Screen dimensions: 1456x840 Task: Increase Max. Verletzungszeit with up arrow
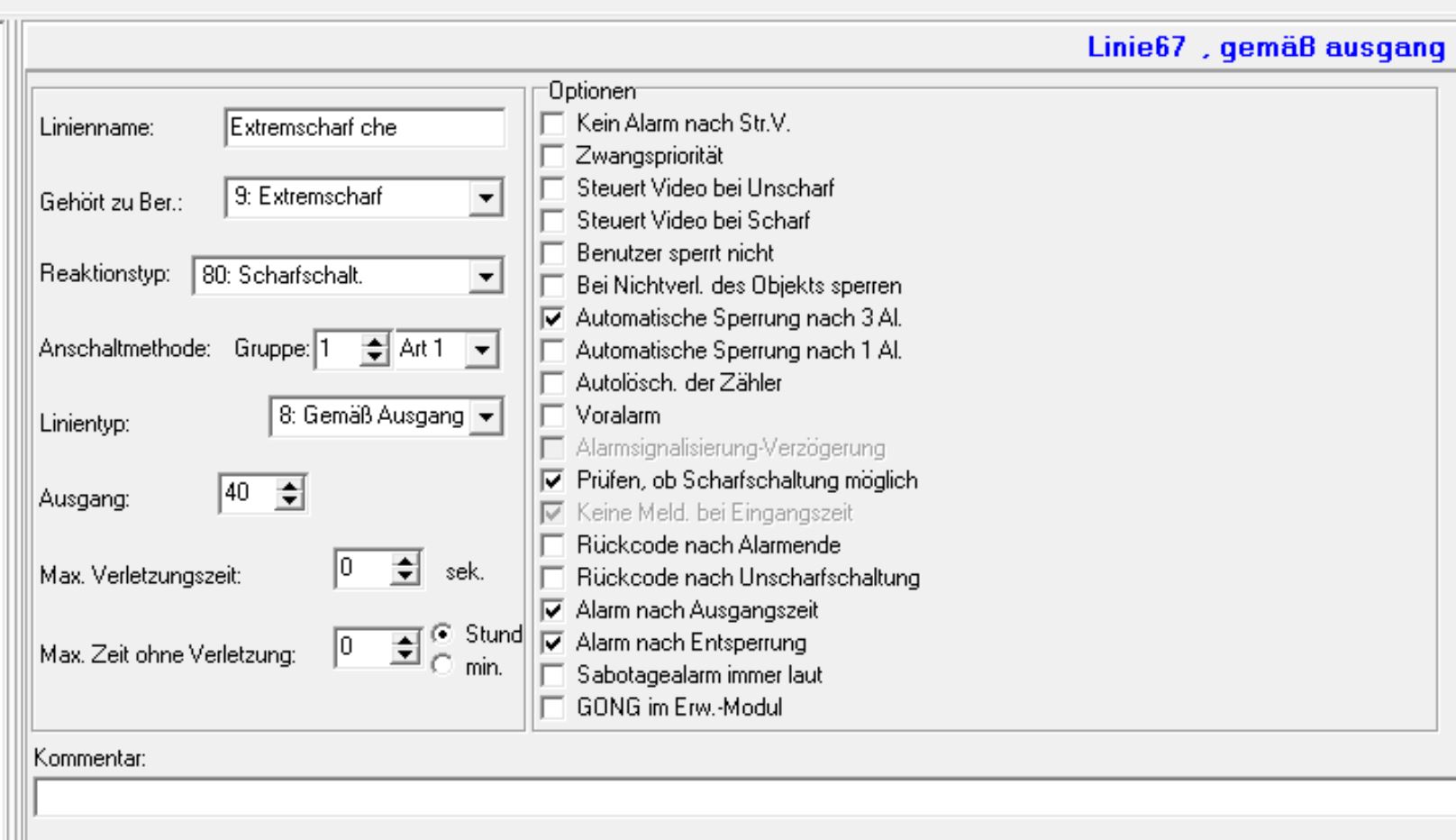coord(405,562)
